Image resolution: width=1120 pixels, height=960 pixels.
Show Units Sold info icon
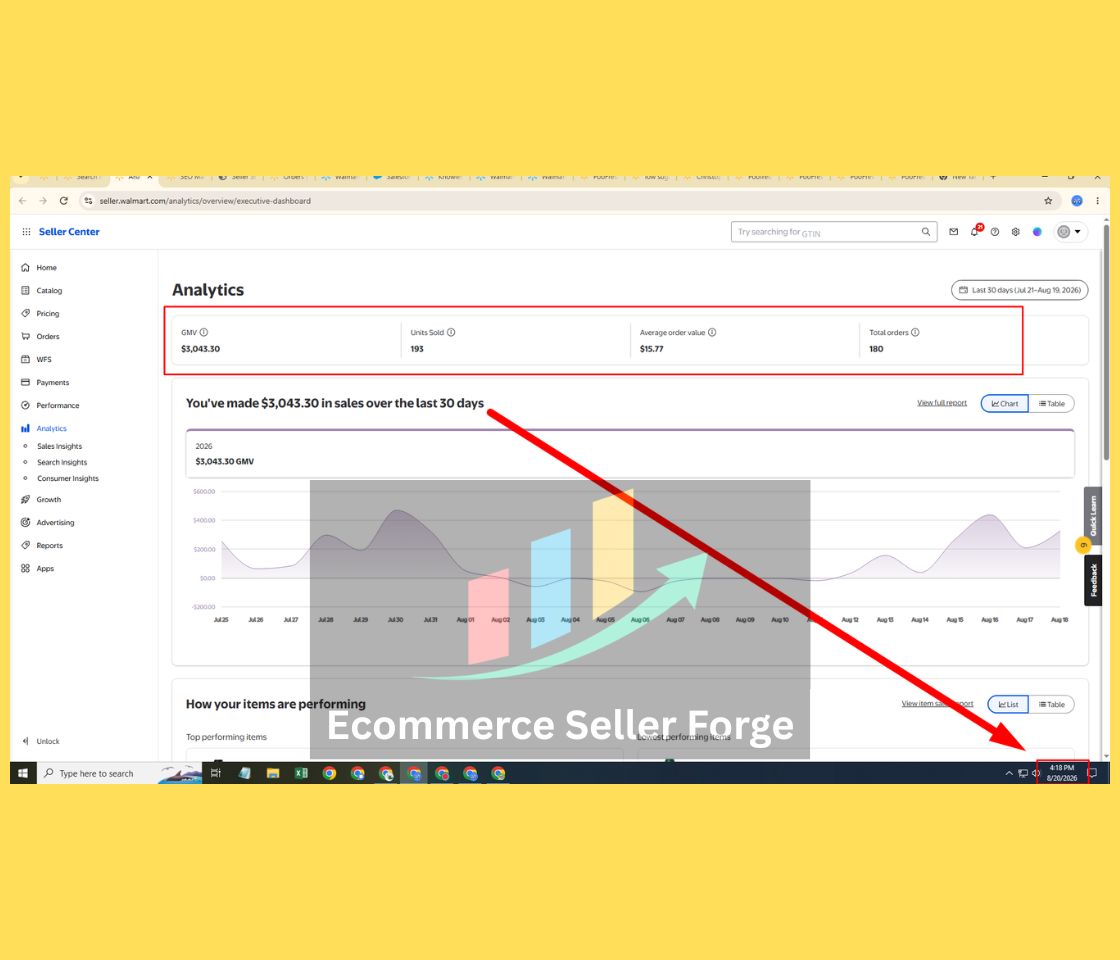451,332
